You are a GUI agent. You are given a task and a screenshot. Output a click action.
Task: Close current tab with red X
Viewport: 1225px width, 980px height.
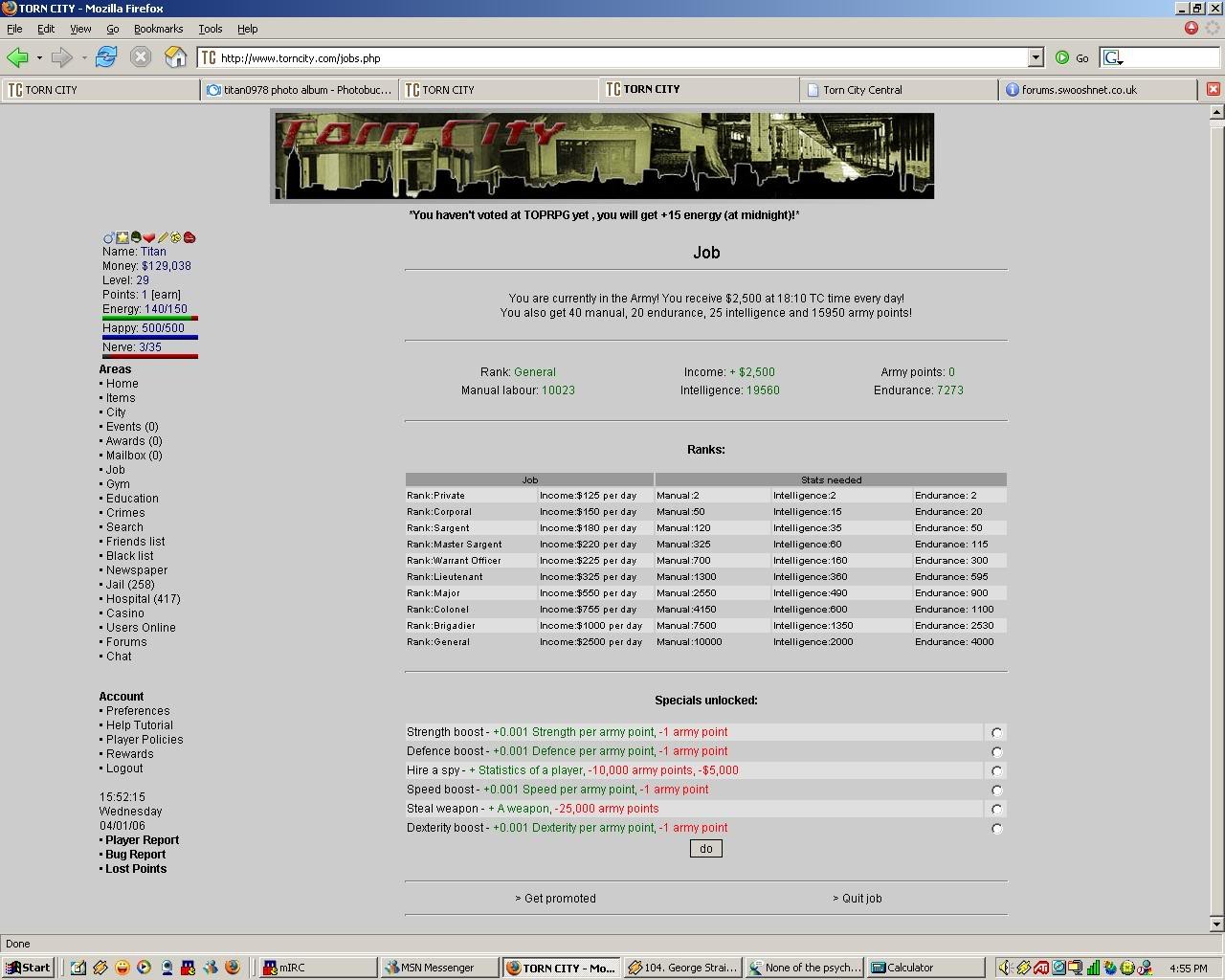[x=1213, y=89]
